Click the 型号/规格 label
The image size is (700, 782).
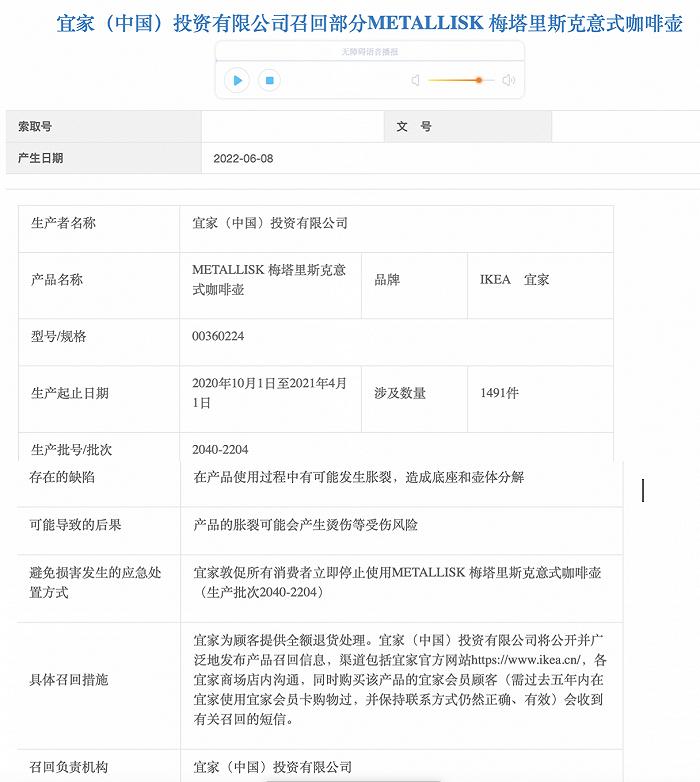click(58, 336)
